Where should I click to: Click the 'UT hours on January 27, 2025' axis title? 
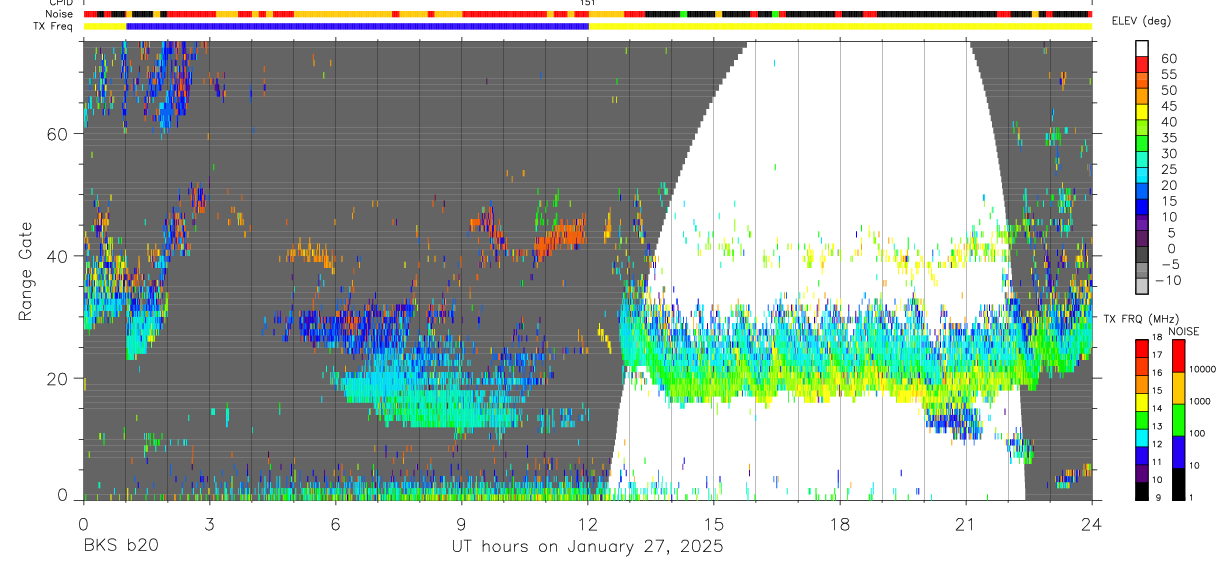tap(585, 547)
